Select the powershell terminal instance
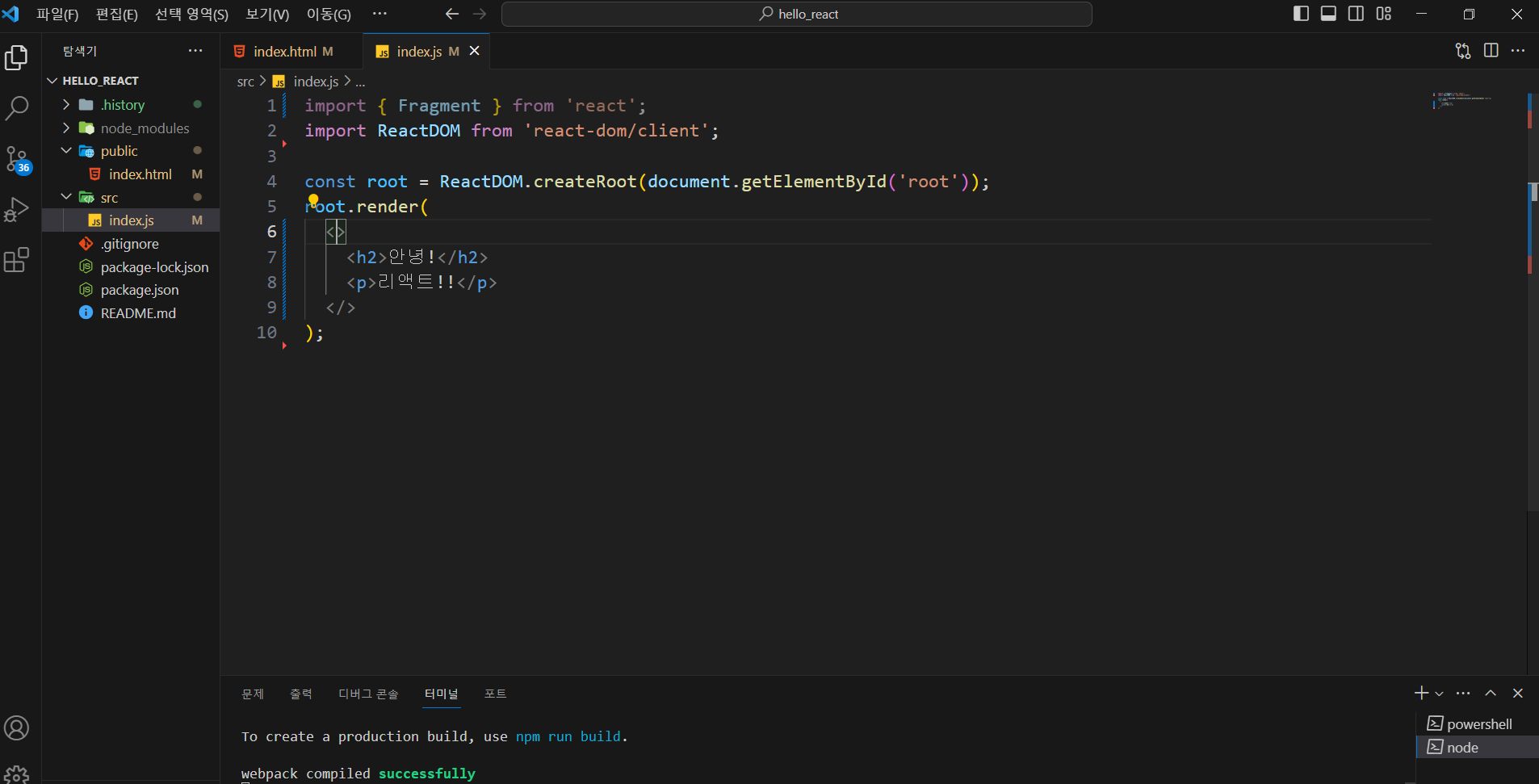Viewport: 1539px width, 784px height. [x=1478, y=724]
